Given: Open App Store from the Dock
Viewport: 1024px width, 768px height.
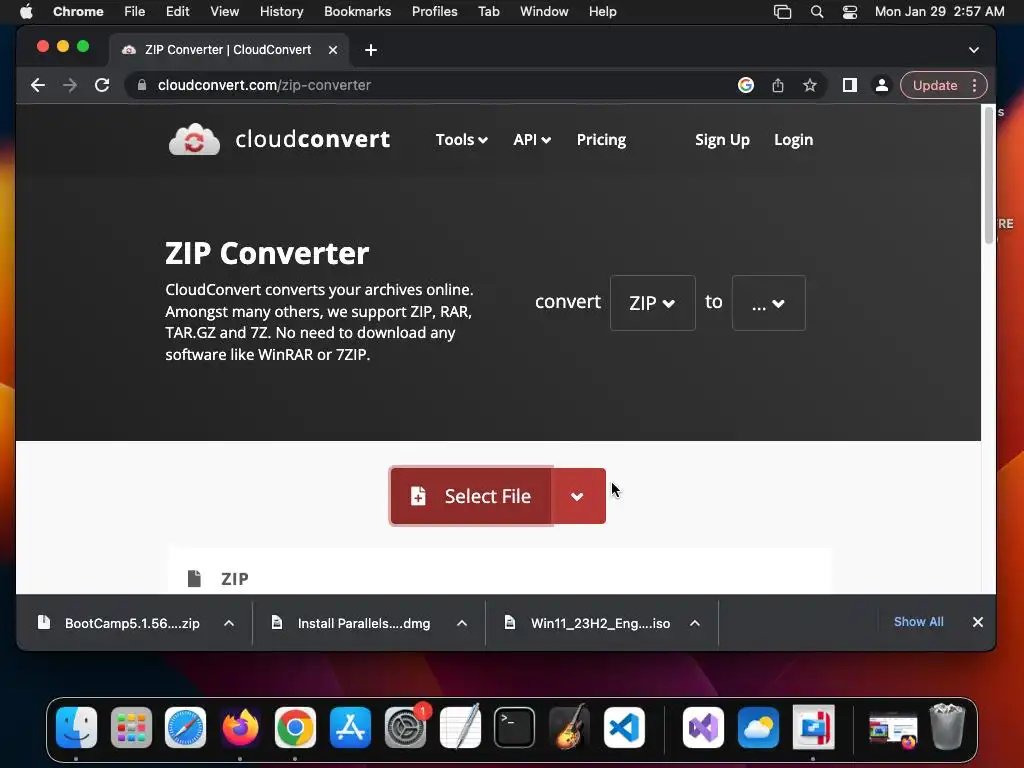Looking at the screenshot, I should [350, 727].
